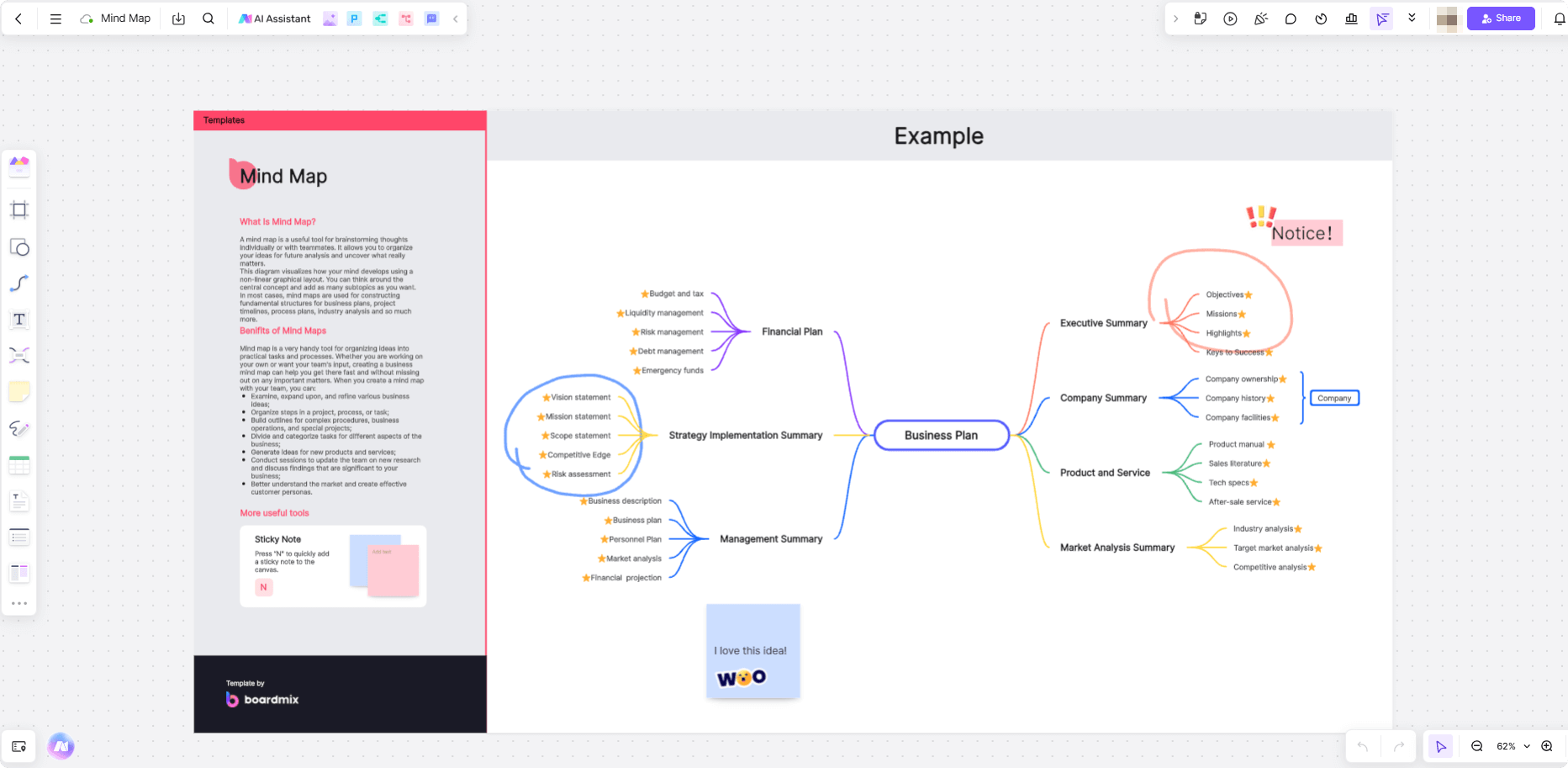1568x768 pixels.
Task: Select the list card tool
Action: (19, 537)
